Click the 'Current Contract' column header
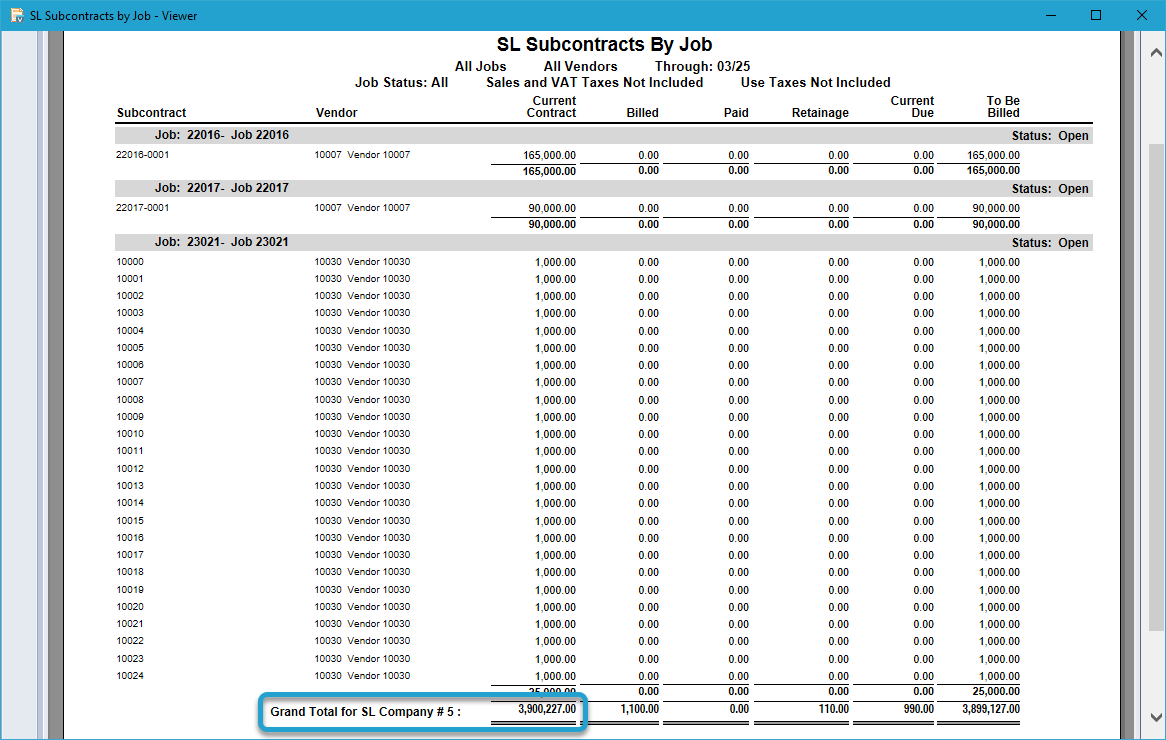 552,107
